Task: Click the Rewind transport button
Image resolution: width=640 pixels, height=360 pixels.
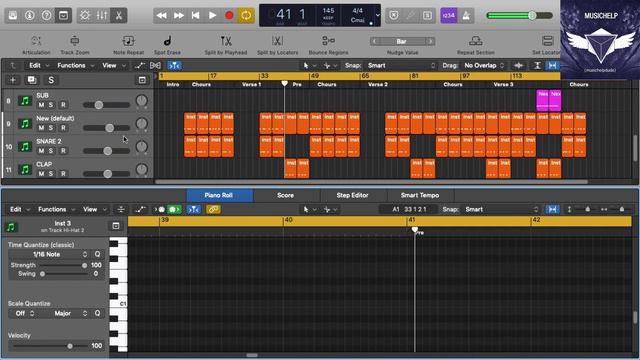Action: click(x=162, y=16)
